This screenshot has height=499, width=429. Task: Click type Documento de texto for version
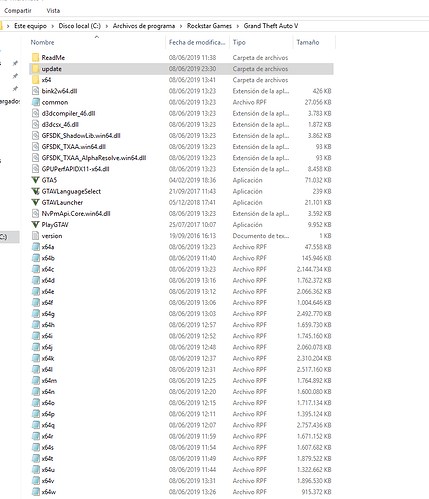pyautogui.click(x=261, y=236)
